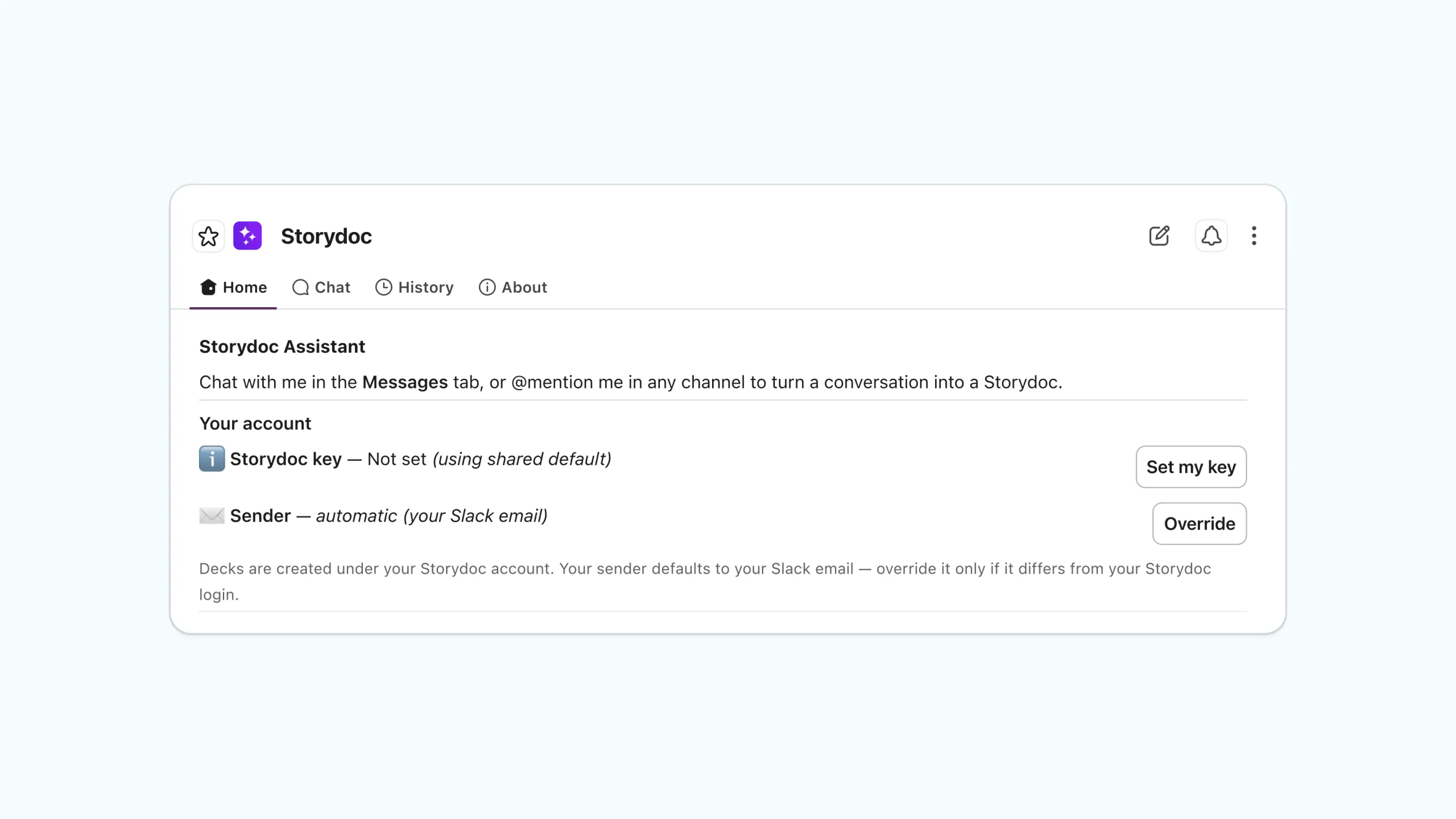
Task: Click the "(using shared default)" text
Action: coord(522,459)
